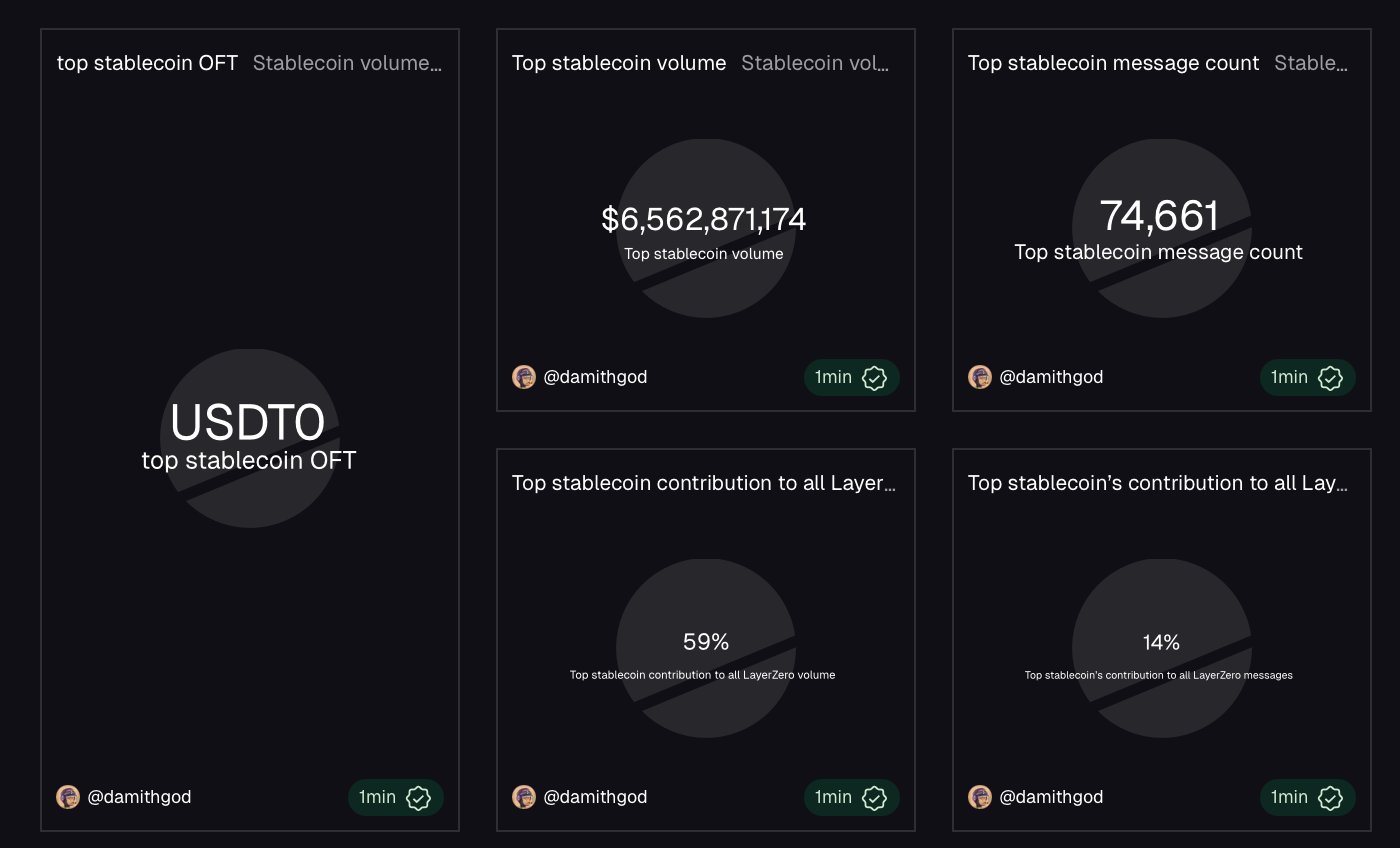Click damithgod avatar on the 59% contribution card
The height and width of the screenshot is (848, 1400).
pos(524,797)
